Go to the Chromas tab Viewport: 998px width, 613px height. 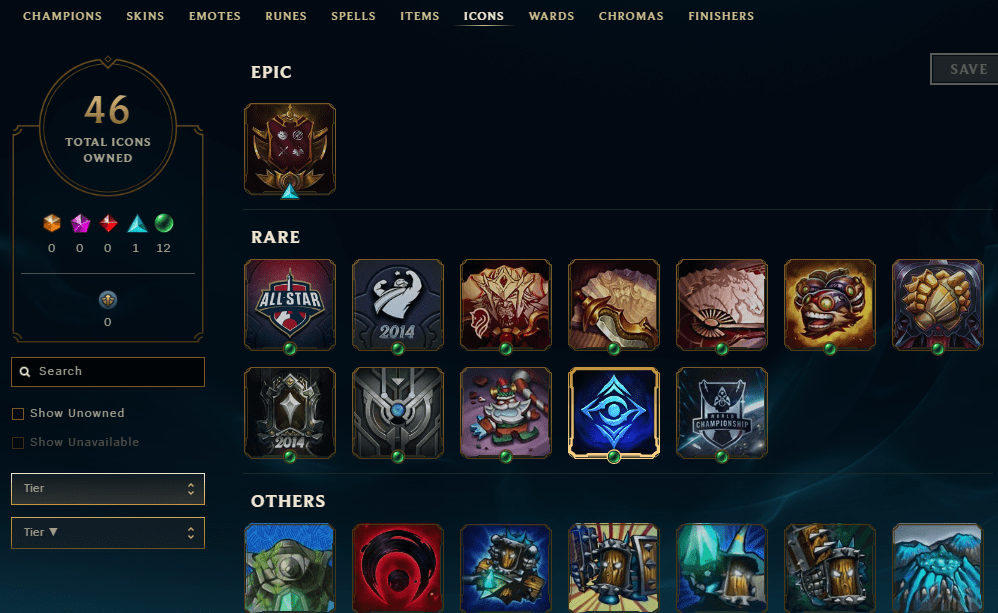tap(631, 16)
